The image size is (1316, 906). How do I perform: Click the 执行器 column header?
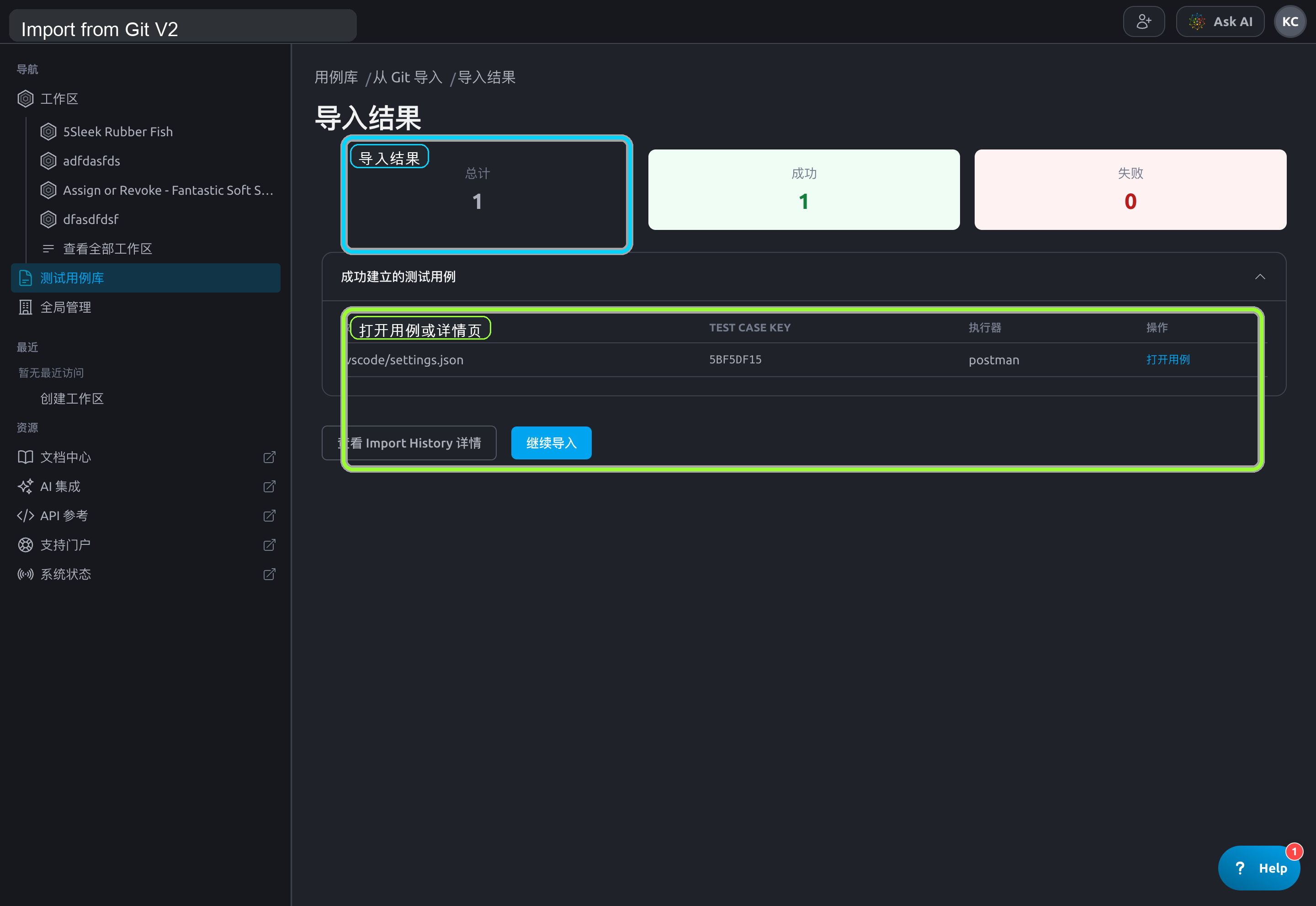[985, 328]
